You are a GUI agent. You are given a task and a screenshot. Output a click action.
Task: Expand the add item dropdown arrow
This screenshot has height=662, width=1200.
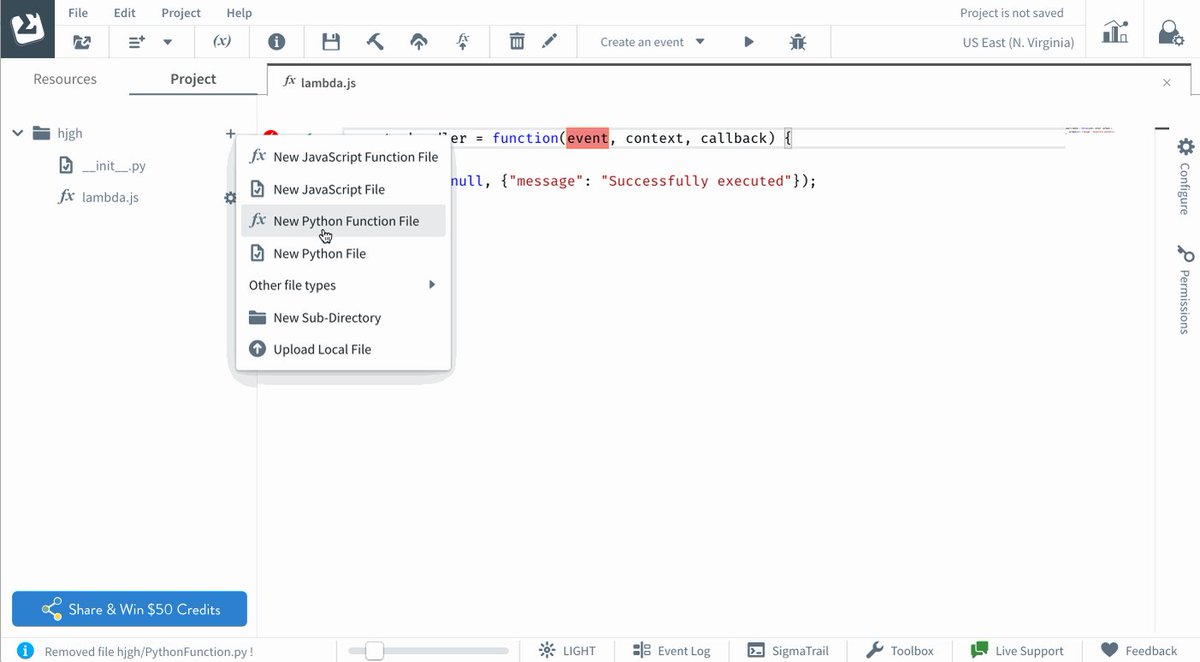[x=167, y=42]
